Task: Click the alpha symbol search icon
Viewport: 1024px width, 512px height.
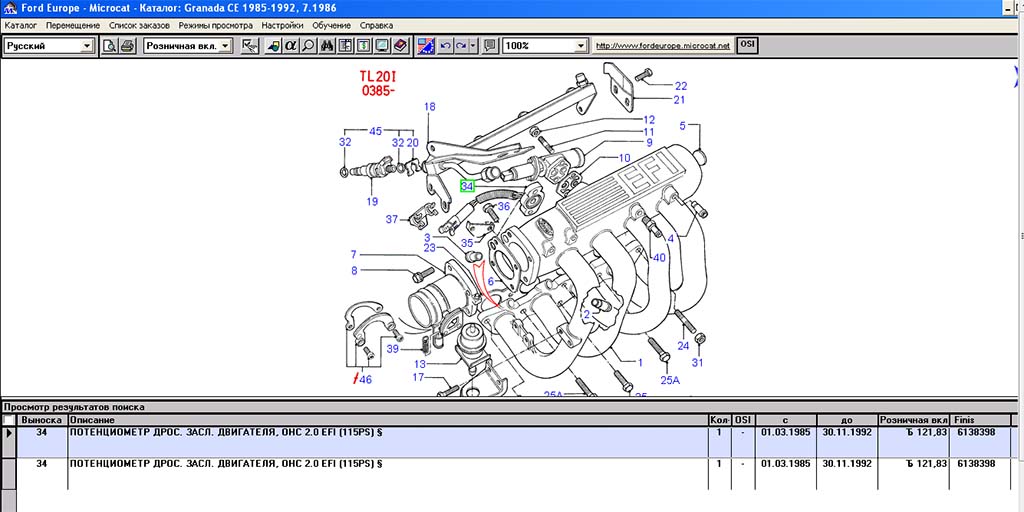Action: tap(291, 46)
